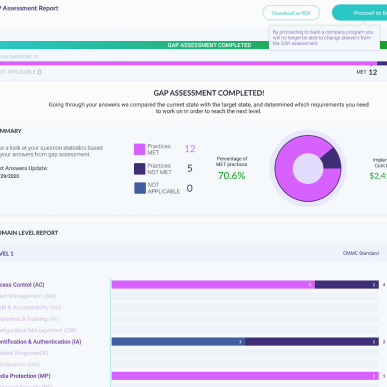Screen dimensions: 387x387
Task: Click the dark purple Identification & Authentication segment
Action: tap(312, 342)
